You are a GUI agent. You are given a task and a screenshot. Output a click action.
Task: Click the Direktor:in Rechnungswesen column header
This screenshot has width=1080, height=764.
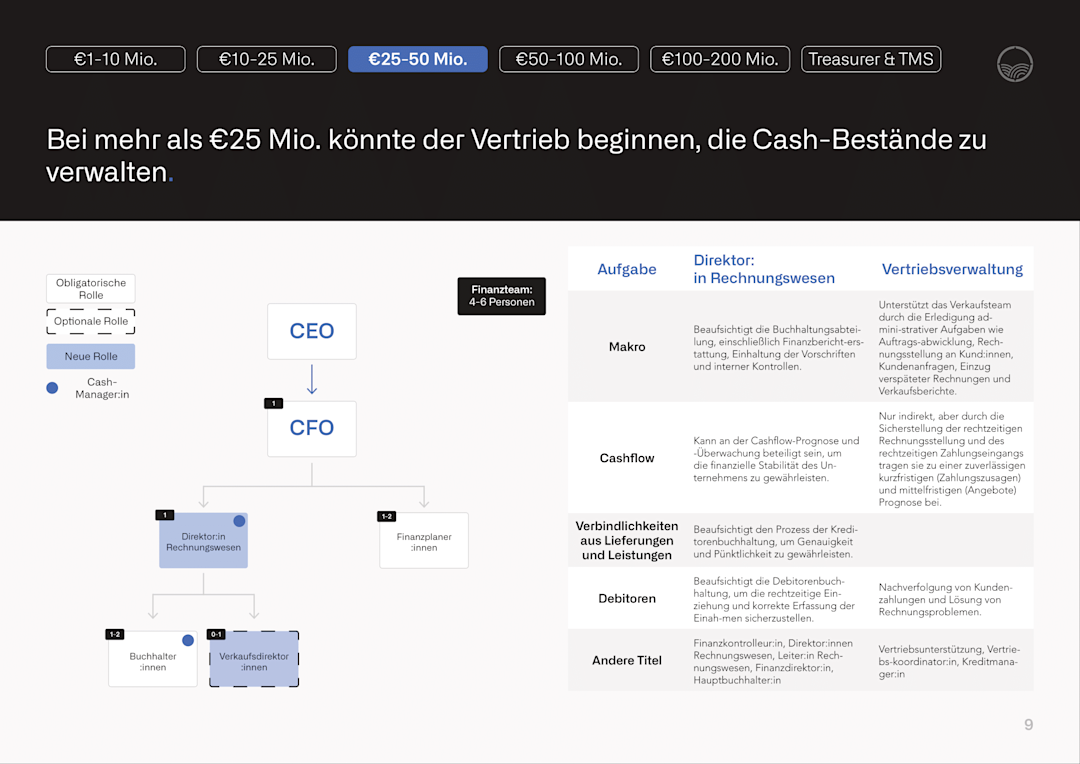[x=764, y=269]
